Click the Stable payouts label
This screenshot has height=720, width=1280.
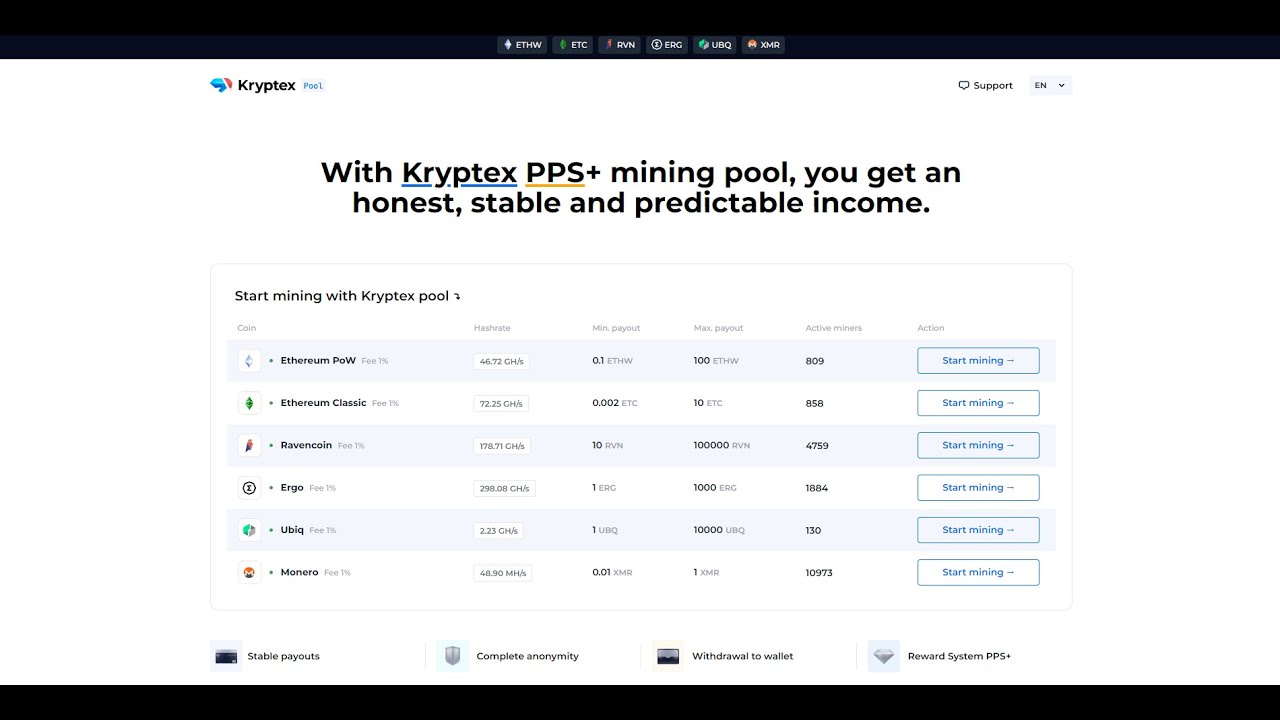284,656
